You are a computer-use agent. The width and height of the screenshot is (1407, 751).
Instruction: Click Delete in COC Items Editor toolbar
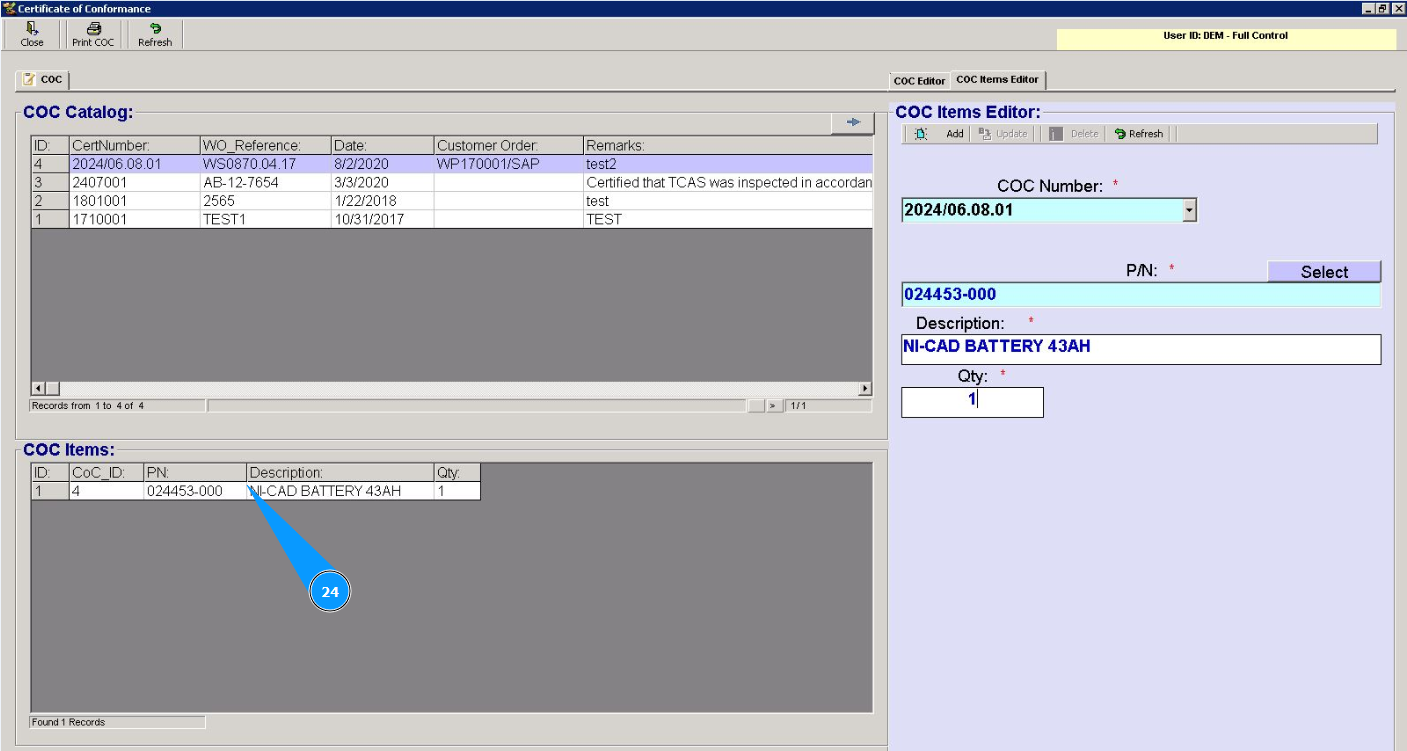(x=1074, y=134)
